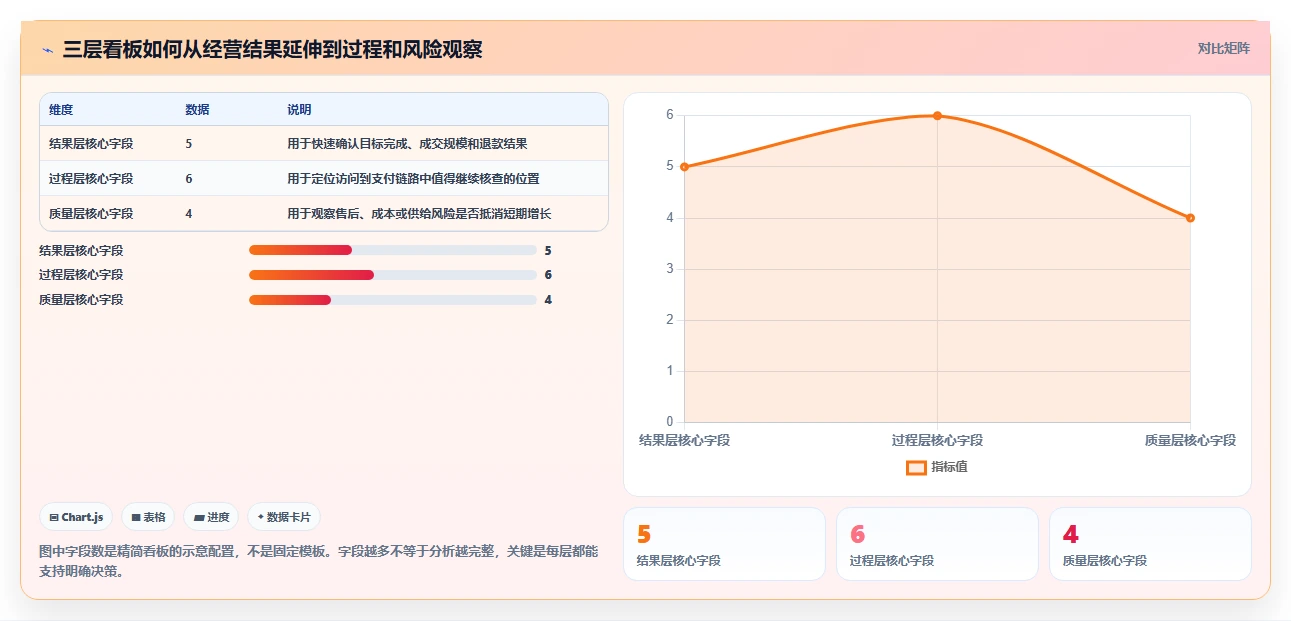Click the chart end point at value 4
The width and height of the screenshot is (1291, 621).
1190,218
